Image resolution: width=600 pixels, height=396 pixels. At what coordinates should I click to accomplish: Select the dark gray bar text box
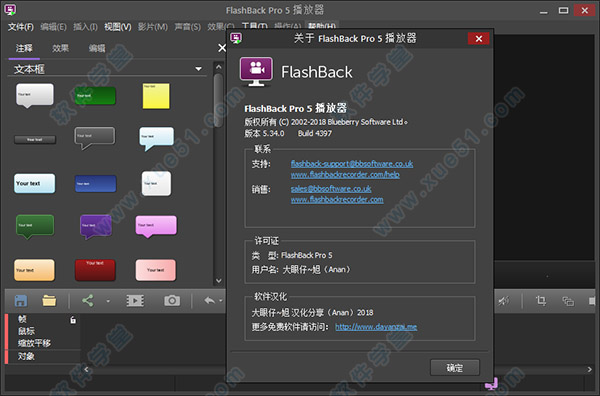35,140
